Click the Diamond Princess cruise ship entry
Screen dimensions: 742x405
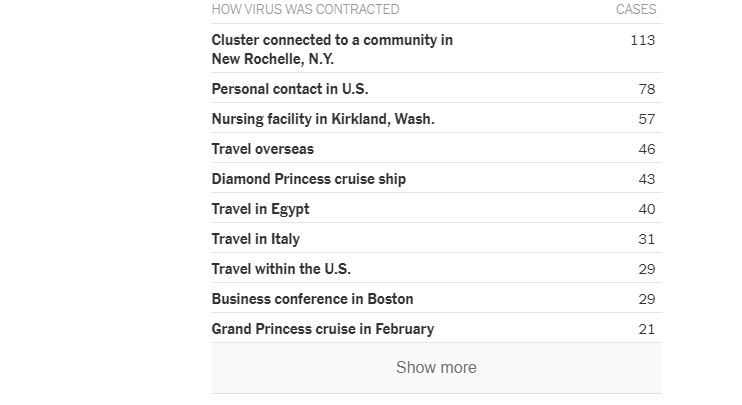pyautogui.click(x=309, y=179)
